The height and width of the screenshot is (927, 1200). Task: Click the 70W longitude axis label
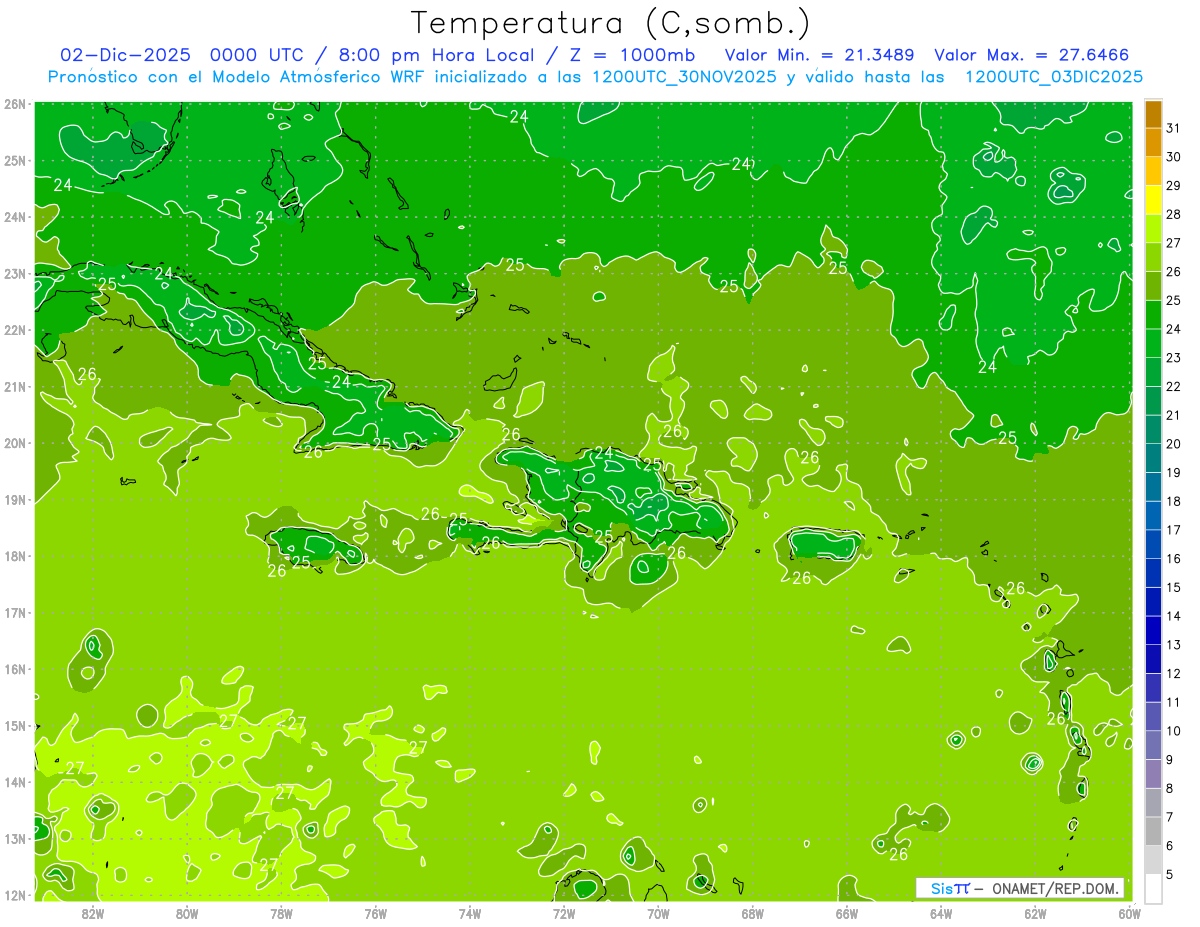pyautogui.click(x=658, y=912)
